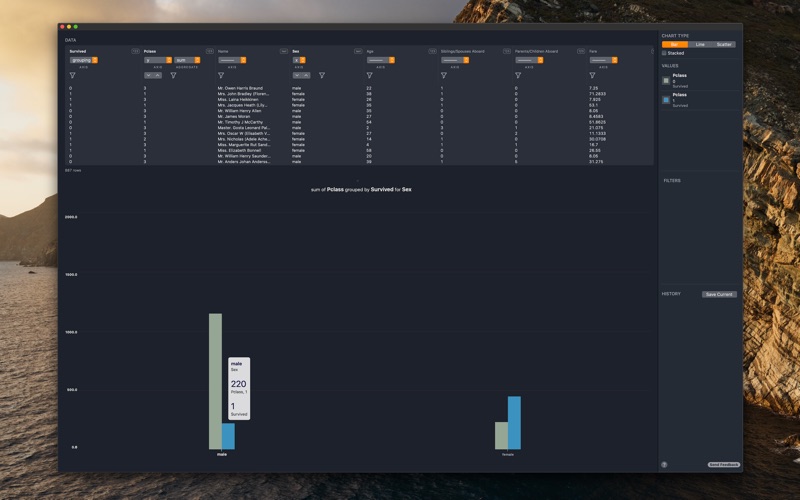Open Pclass axis dropdown set to y
This screenshot has width=800, height=500.
point(158,60)
